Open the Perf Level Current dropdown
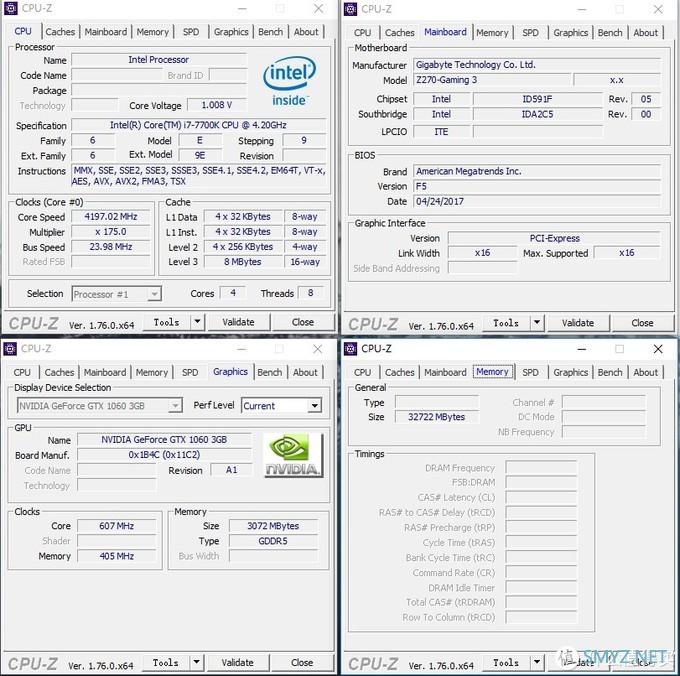 (281, 405)
